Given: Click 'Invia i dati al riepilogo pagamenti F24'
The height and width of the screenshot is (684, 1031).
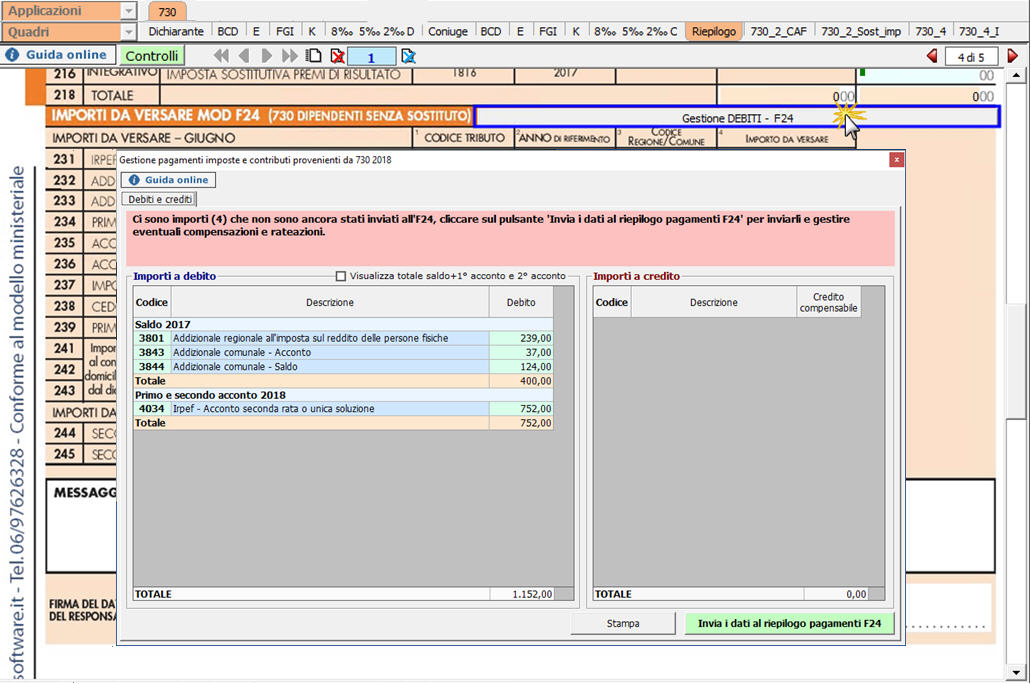Looking at the screenshot, I should [789, 623].
